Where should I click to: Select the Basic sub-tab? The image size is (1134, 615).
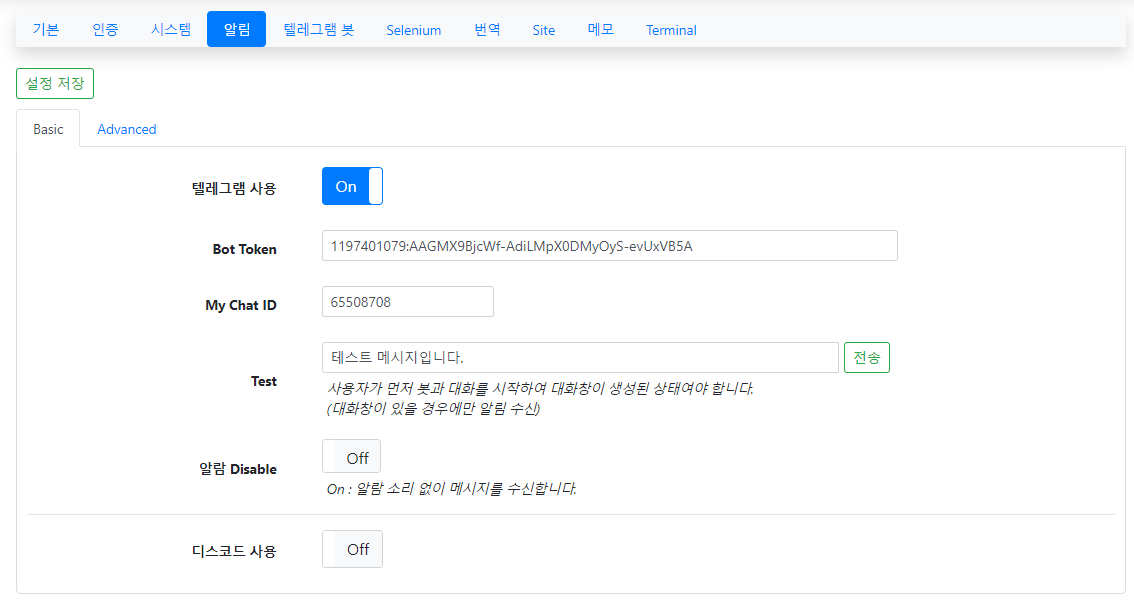48,129
